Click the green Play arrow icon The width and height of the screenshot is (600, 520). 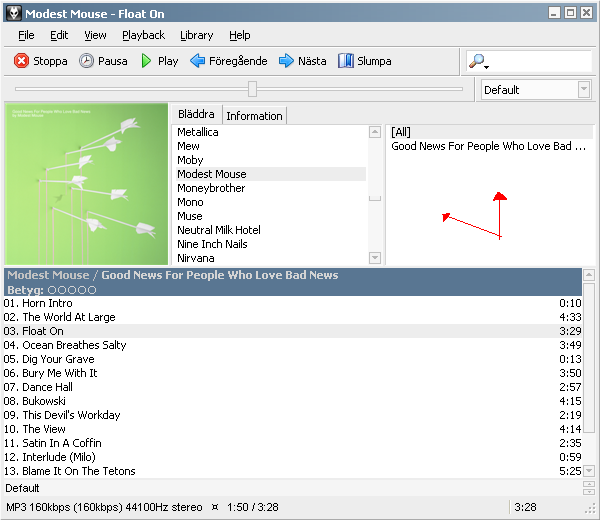[x=146, y=61]
